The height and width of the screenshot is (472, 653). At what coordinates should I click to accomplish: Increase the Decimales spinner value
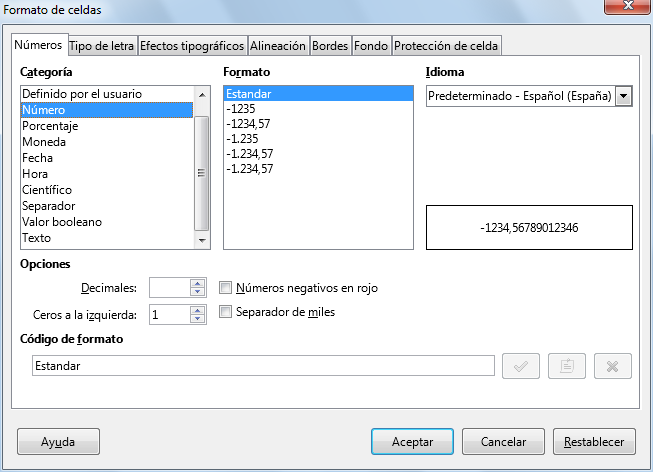(197, 283)
